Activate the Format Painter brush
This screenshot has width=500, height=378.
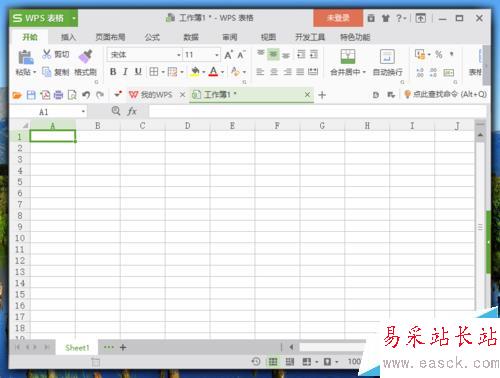pyautogui.click(x=86, y=56)
